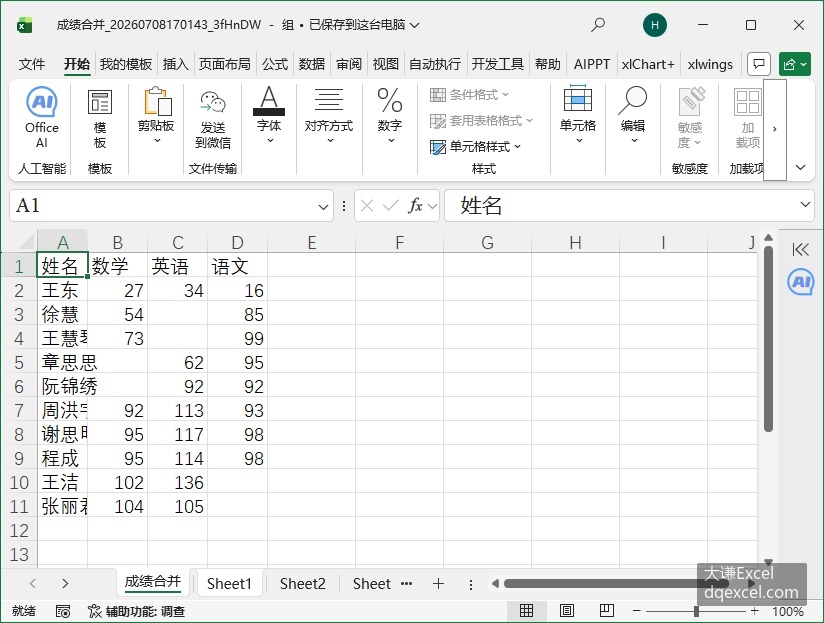
Task: Open the 单元格样式 dropdown
Action: click(x=476, y=147)
